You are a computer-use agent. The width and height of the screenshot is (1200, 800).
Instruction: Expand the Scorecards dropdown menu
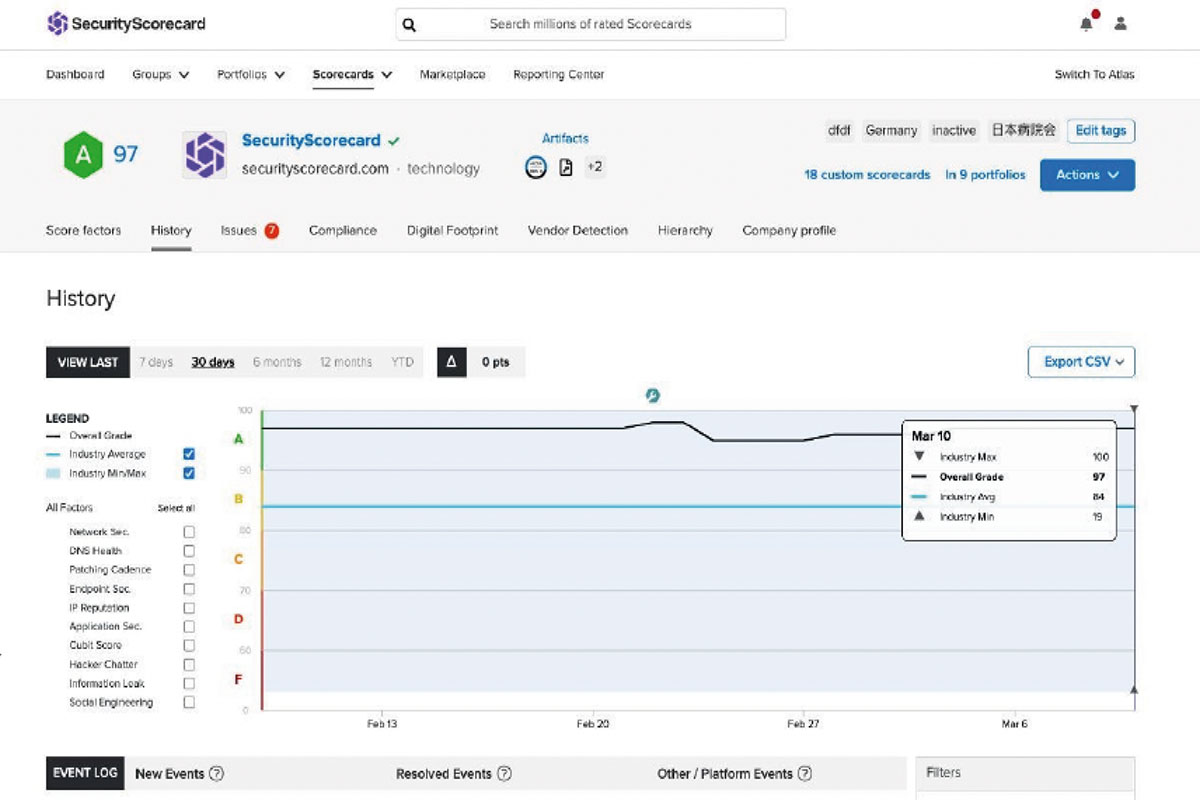pyautogui.click(x=352, y=75)
